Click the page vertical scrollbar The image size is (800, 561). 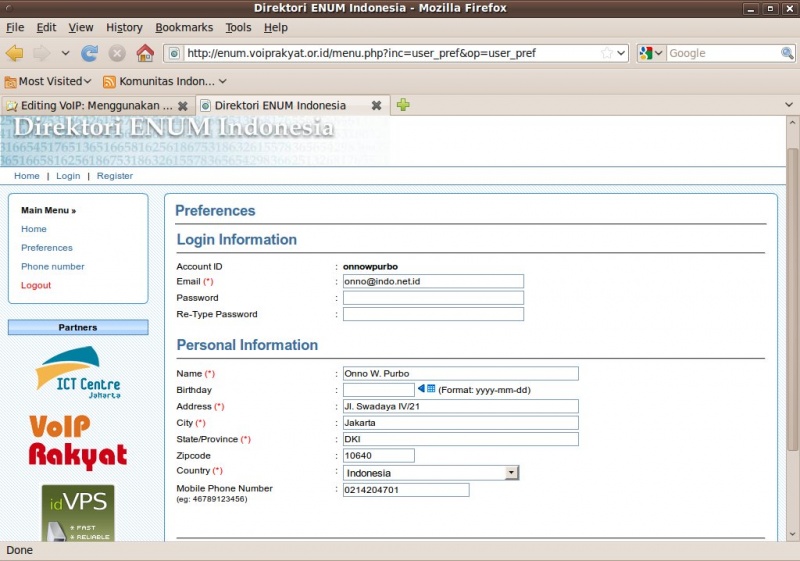(x=792, y=300)
